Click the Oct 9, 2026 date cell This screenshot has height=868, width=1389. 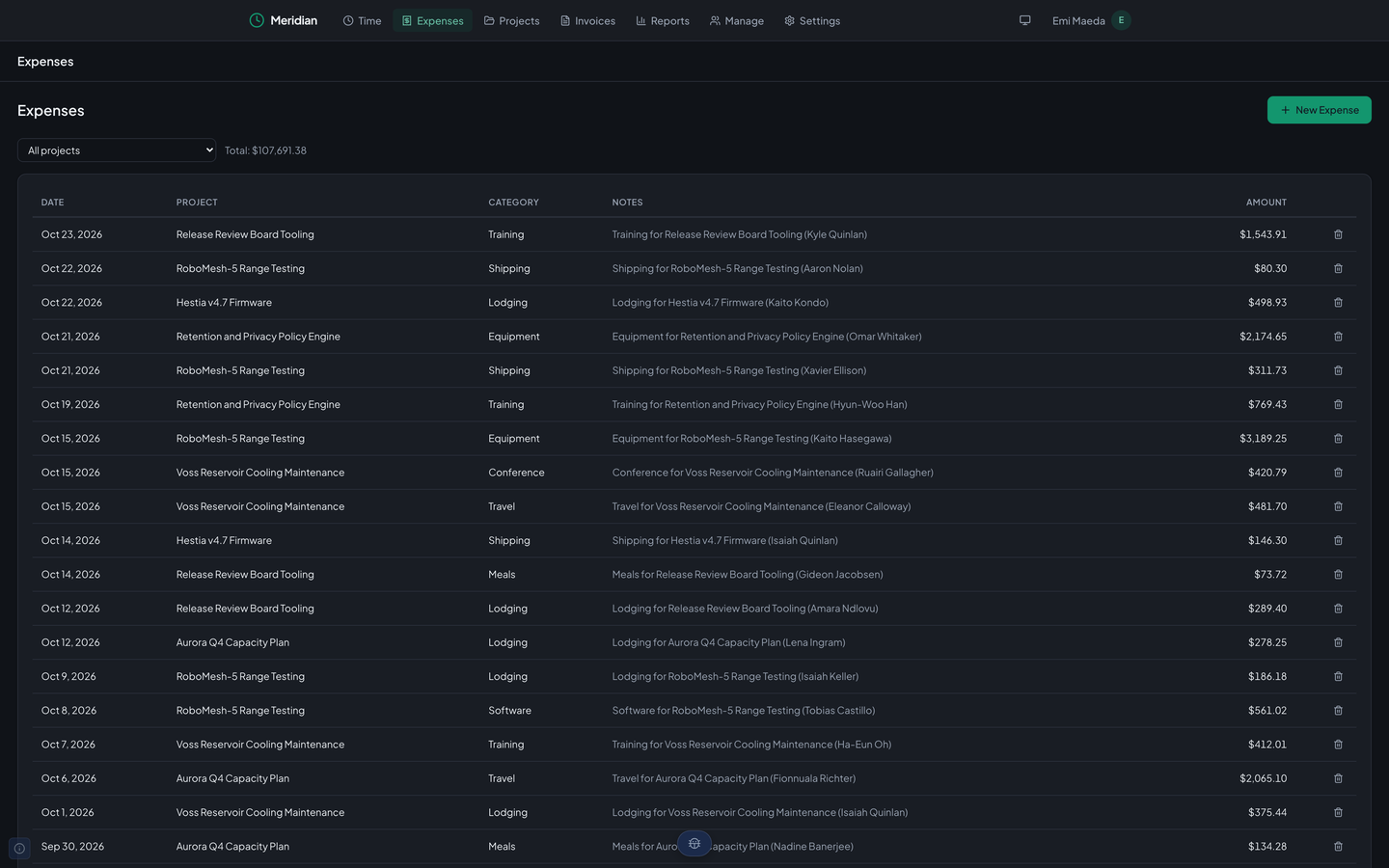(68, 676)
